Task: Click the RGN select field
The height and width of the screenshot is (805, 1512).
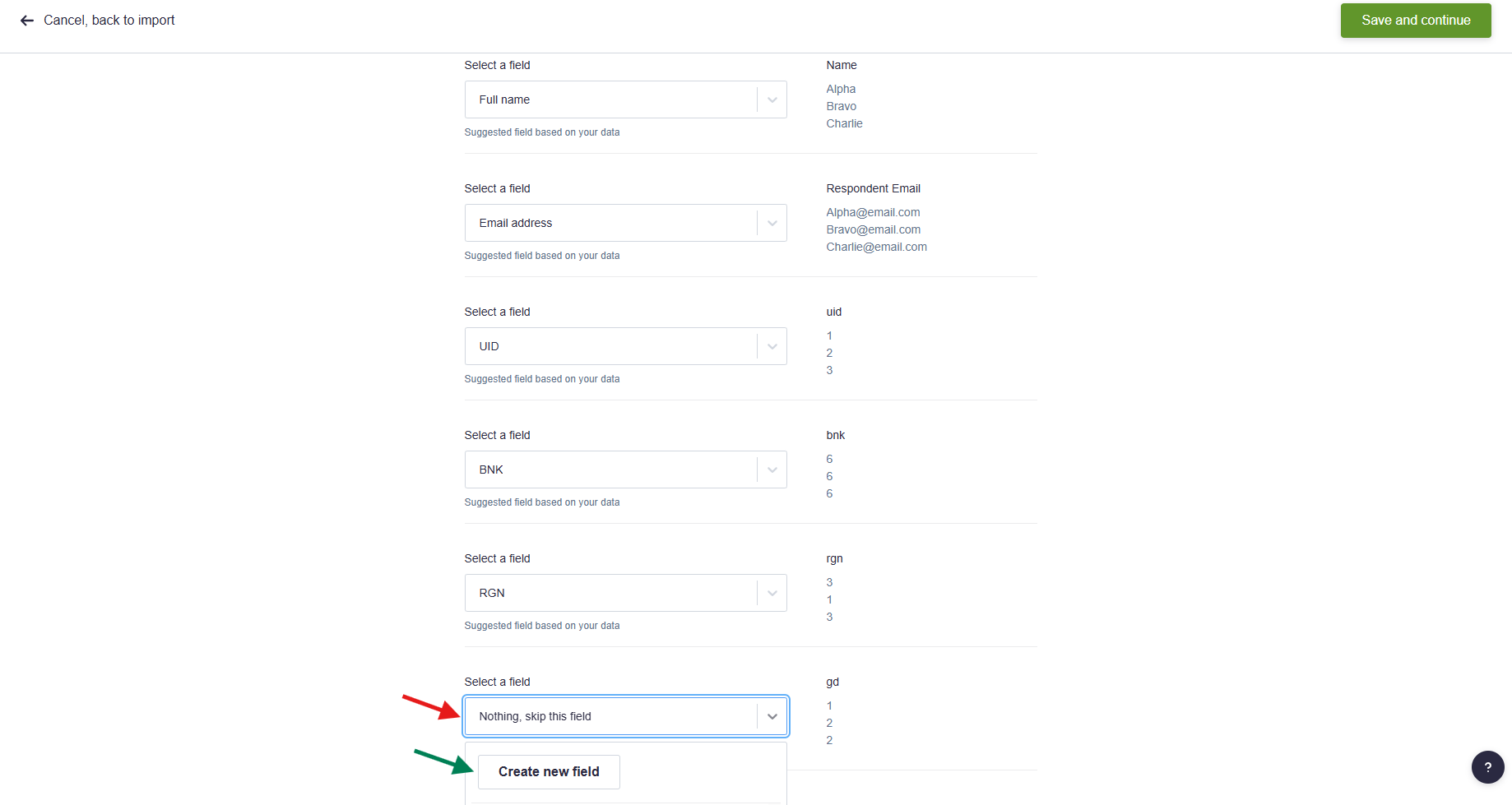Action: click(625, 593)
